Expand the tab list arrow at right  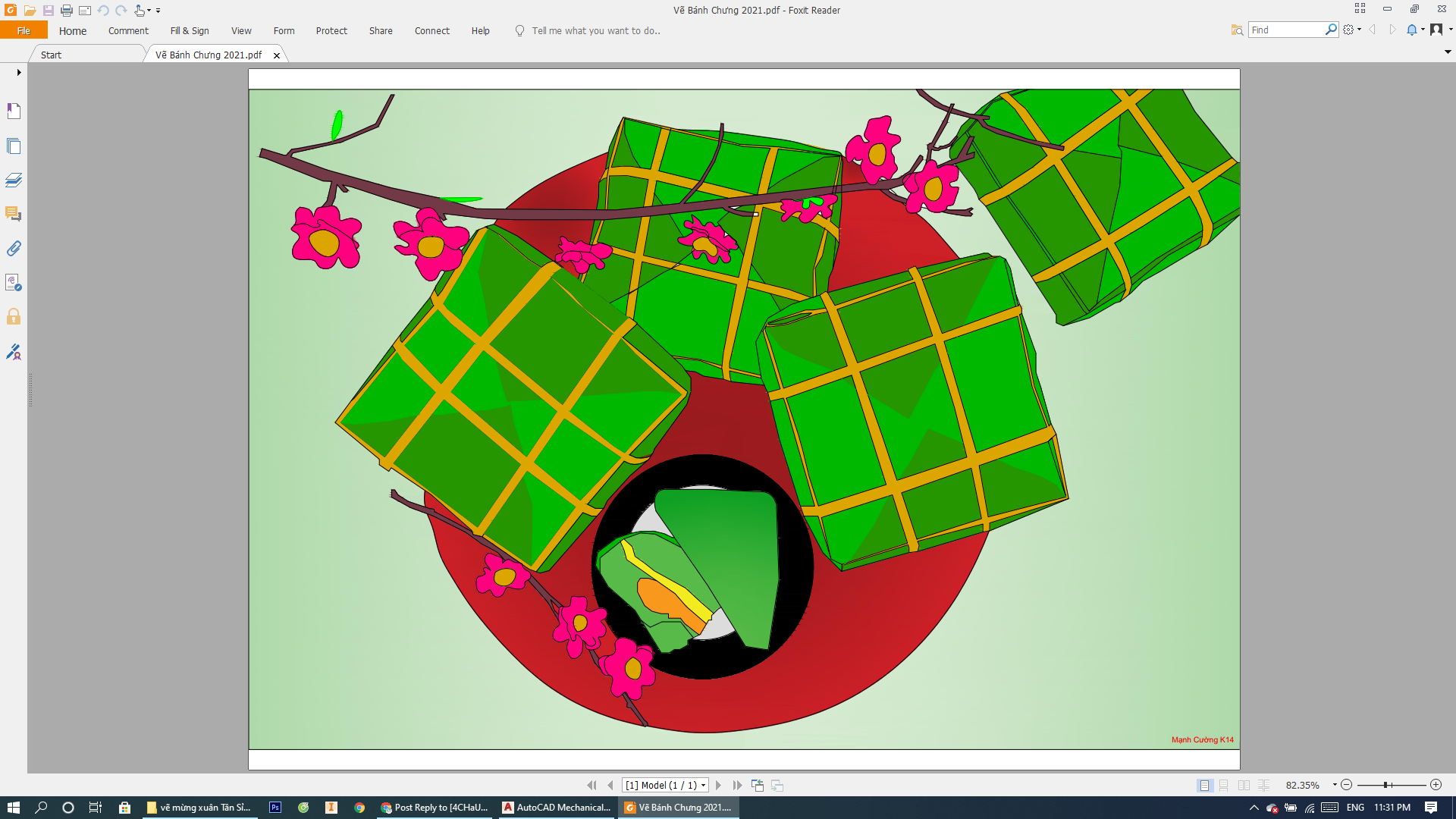click(1448, 52)
